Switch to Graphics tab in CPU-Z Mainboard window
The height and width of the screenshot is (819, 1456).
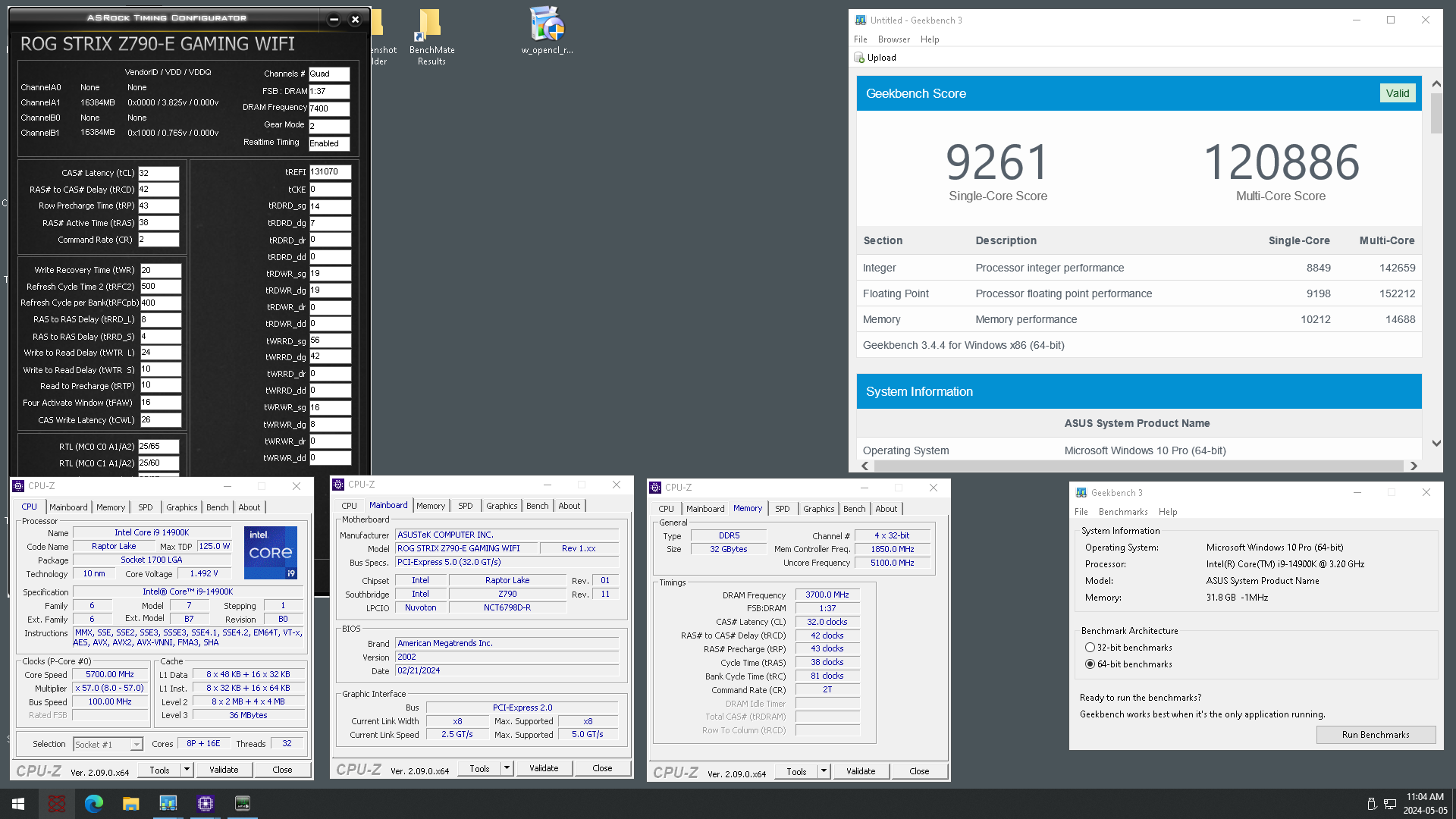point(502,506)
